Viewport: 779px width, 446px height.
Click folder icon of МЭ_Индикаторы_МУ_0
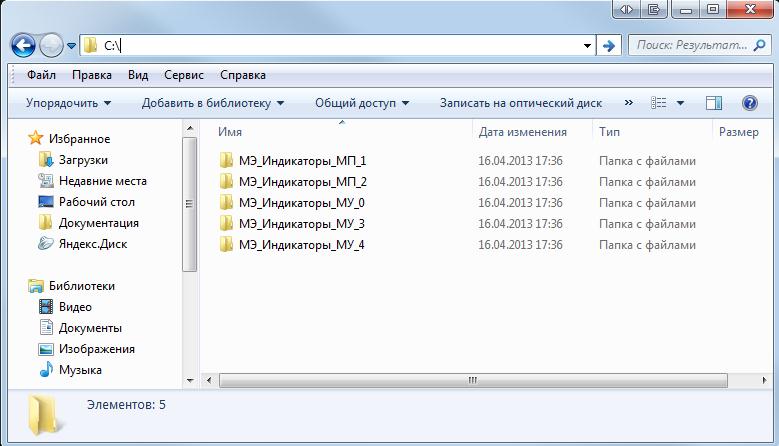click(x=226, y=202)
